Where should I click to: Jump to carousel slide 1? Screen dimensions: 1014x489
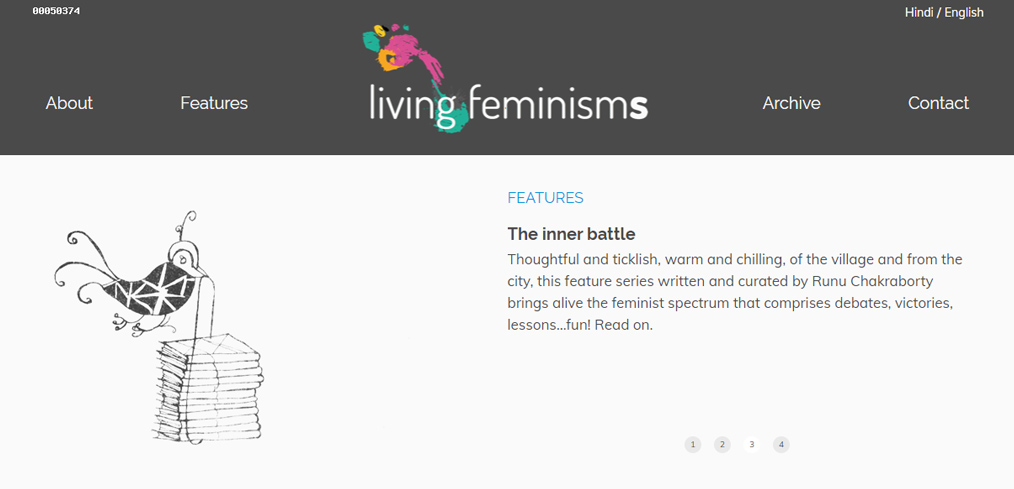click(693, 444)
